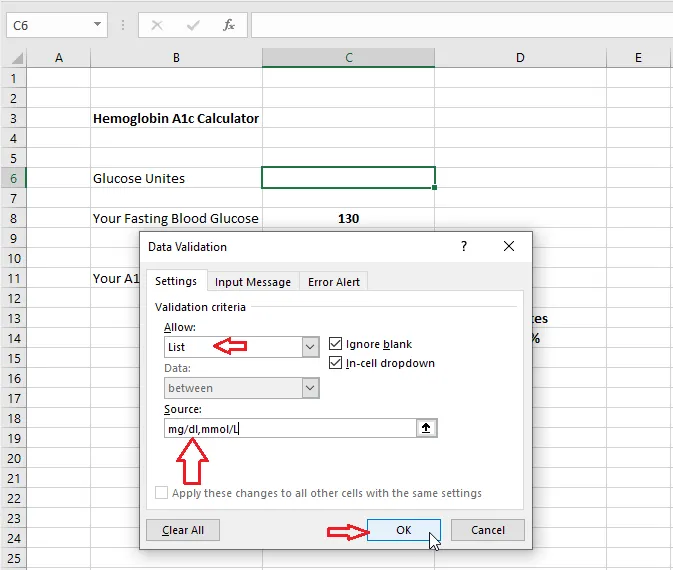
Task: Click the Select All corner triangle
Action: pos(16,58)
